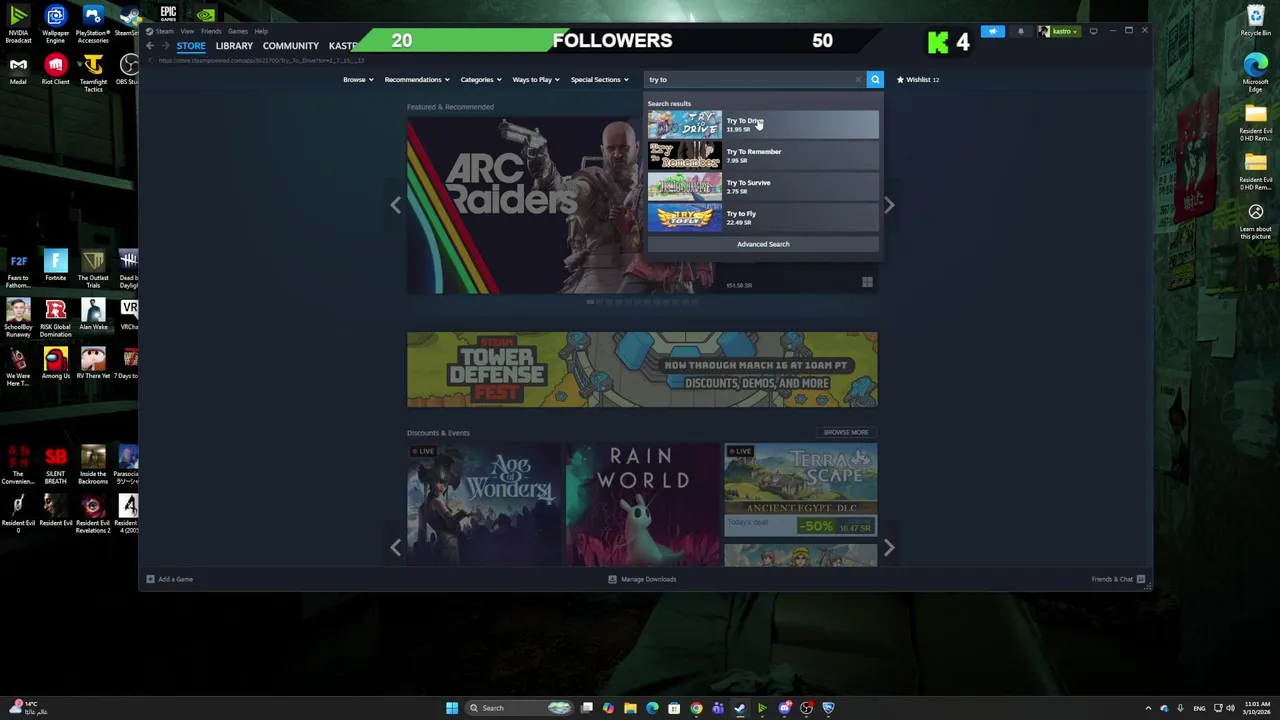Click Add a Game
This screenshot has height=720, width=1280.
[169, 579]
